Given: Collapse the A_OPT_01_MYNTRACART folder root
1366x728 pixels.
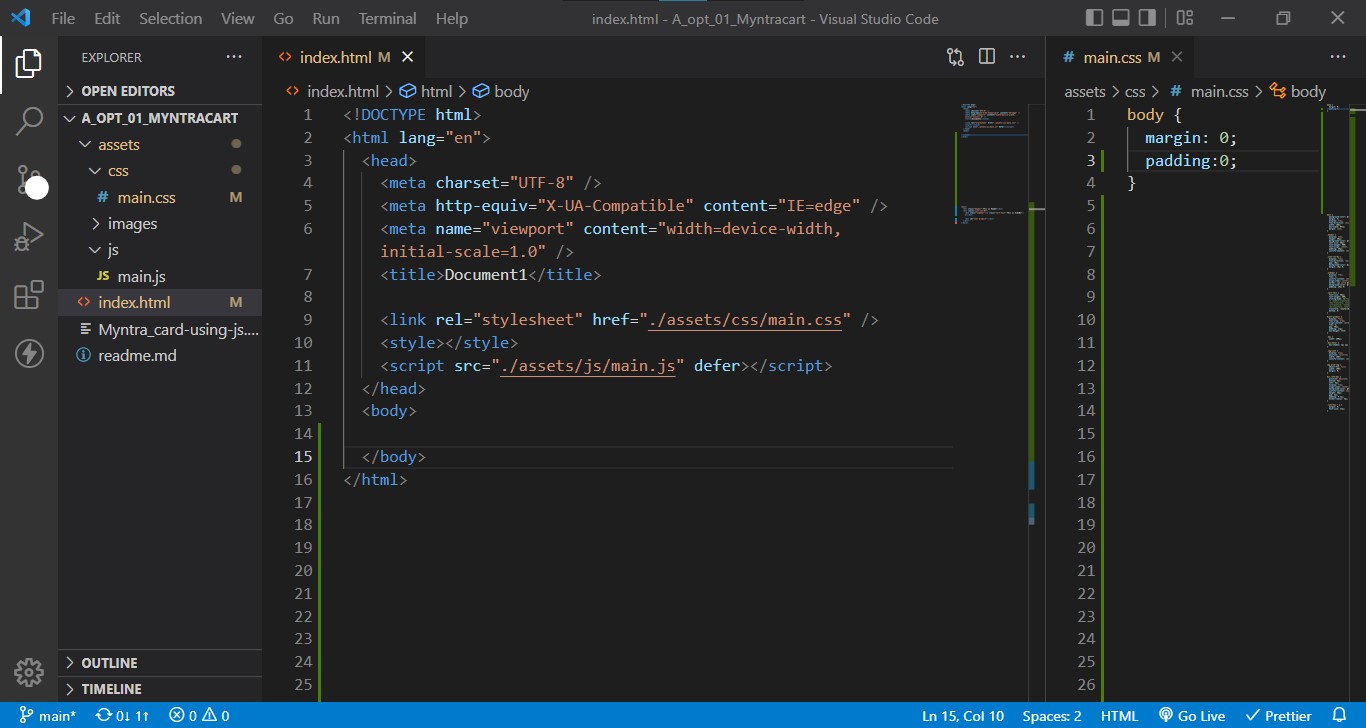Looking at the screenshot, I should point(160,118).
